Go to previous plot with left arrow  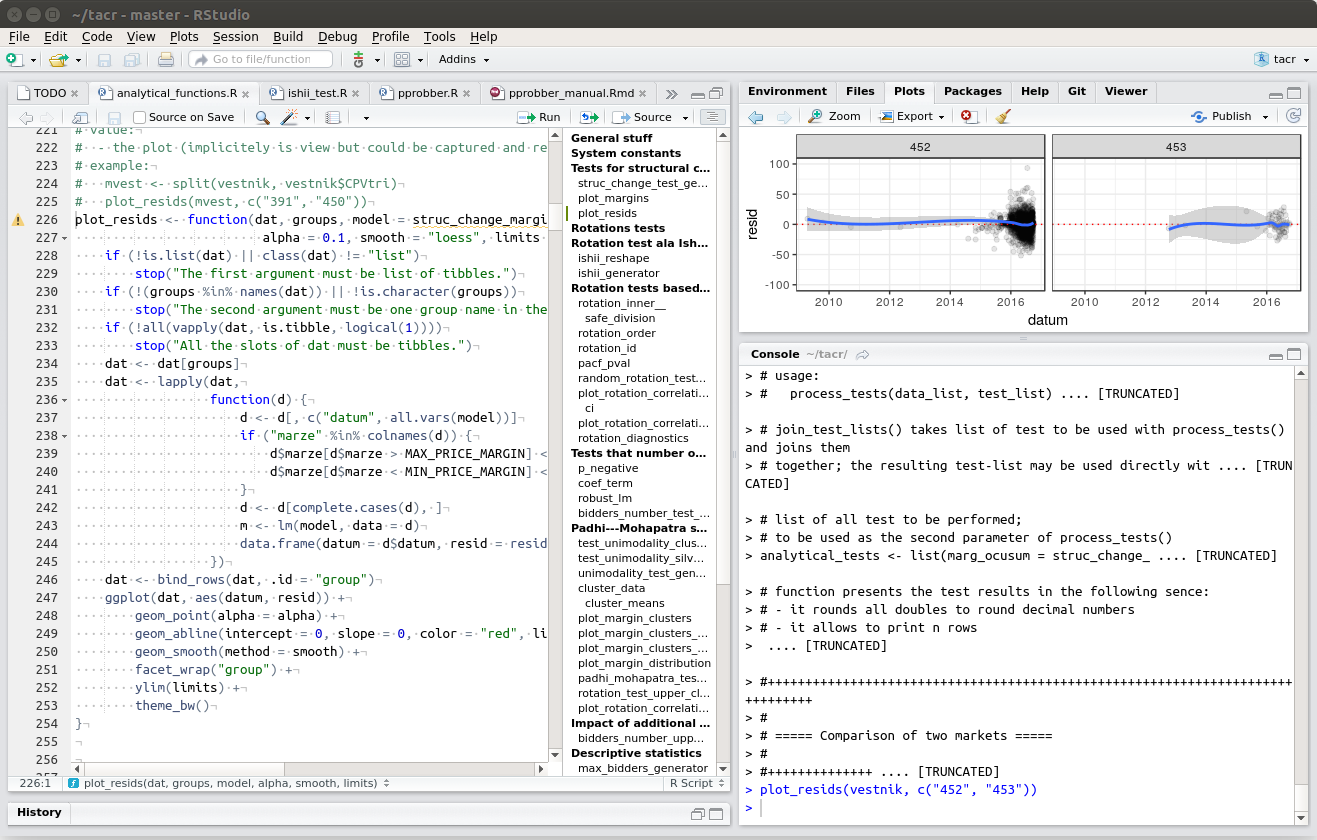[756, 116]
